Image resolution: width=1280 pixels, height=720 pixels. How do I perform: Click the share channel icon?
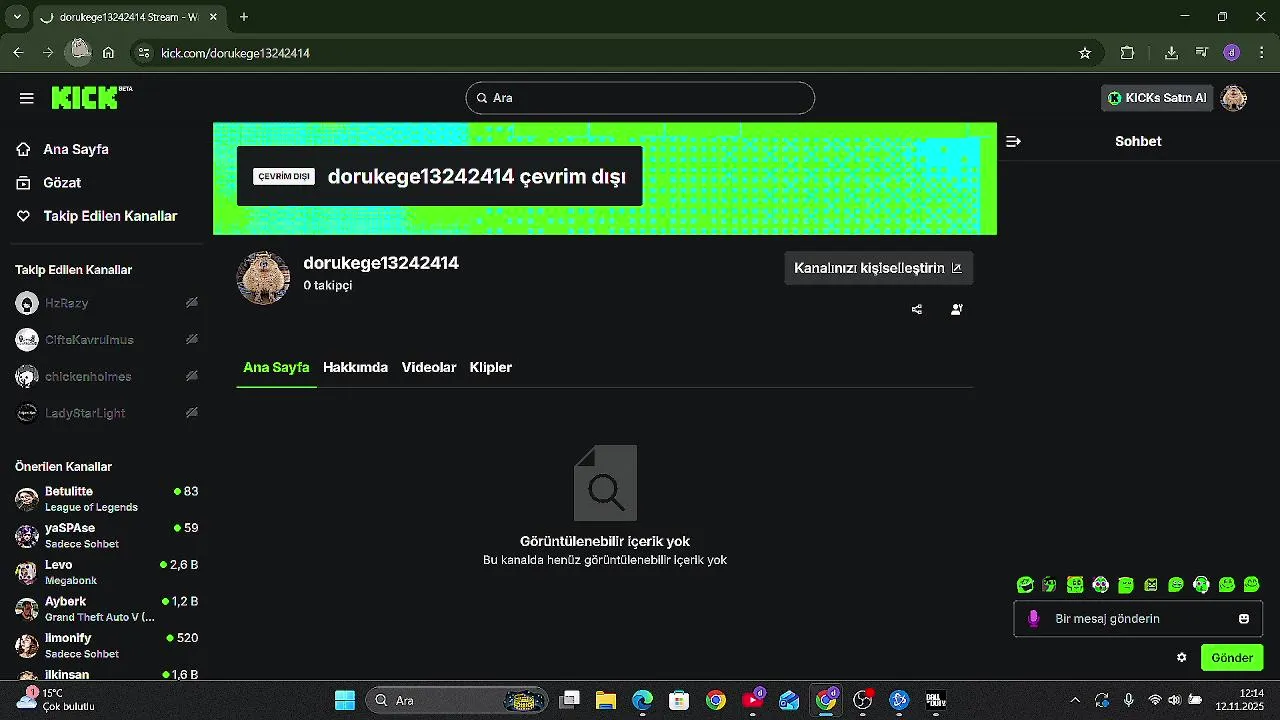pyautogui.click(x=917, y=310)
